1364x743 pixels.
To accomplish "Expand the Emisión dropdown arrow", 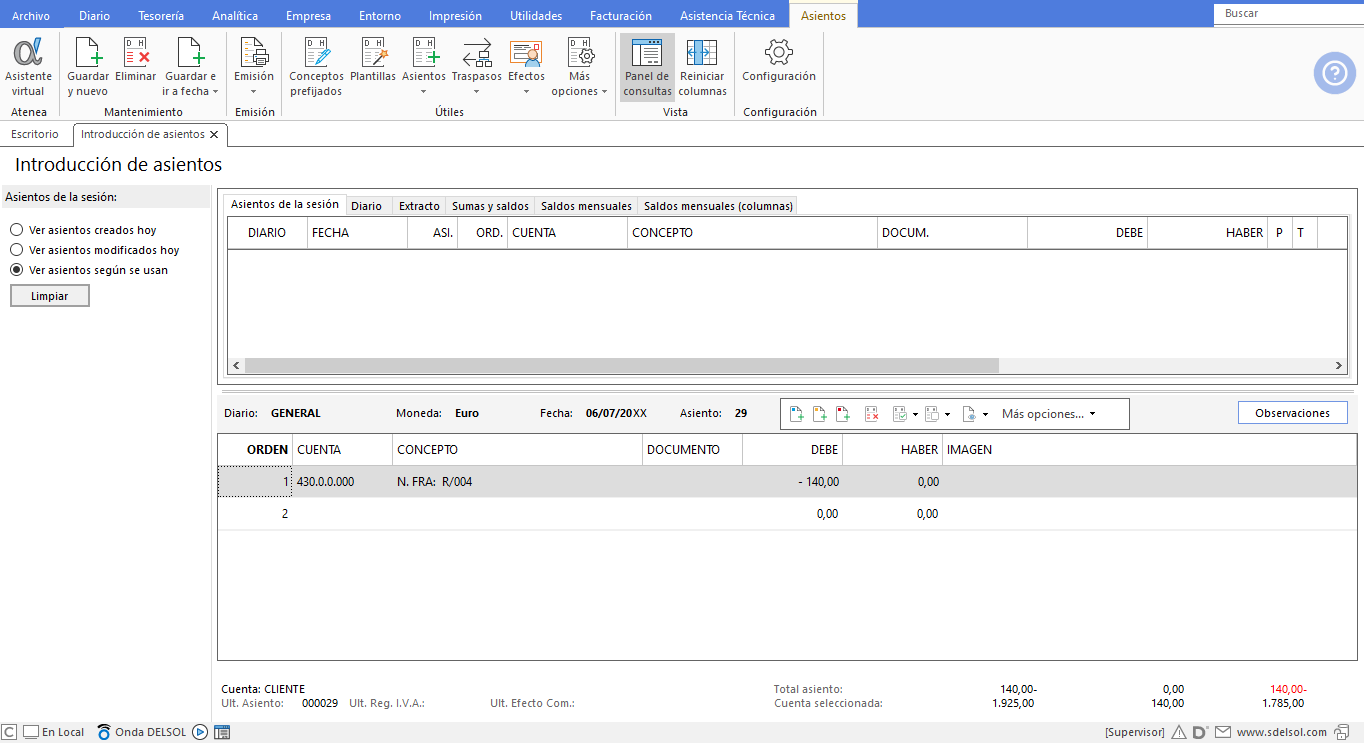I will [254, 92].
